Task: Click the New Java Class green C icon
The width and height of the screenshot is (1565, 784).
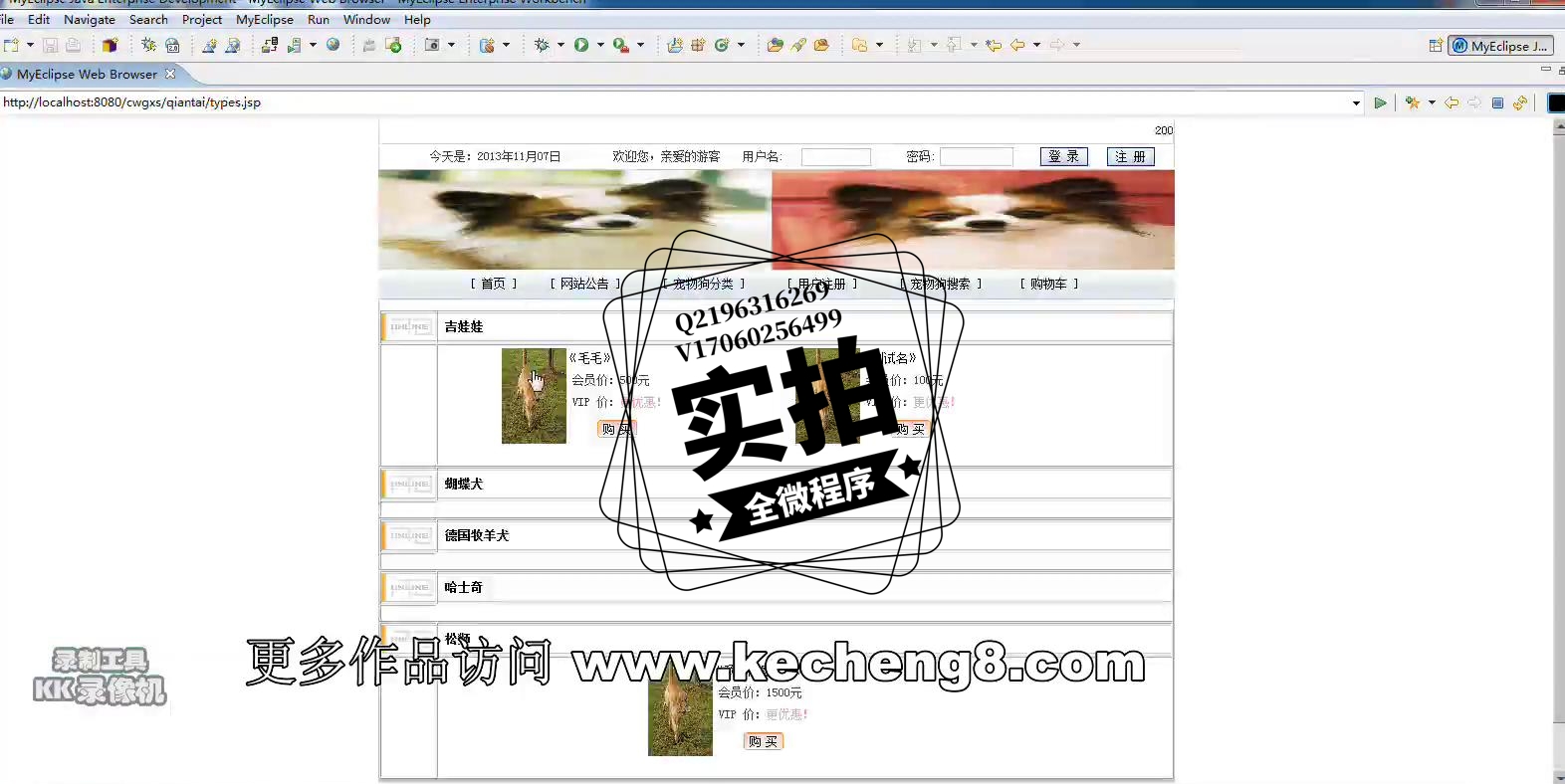Action: click(722, 45)
